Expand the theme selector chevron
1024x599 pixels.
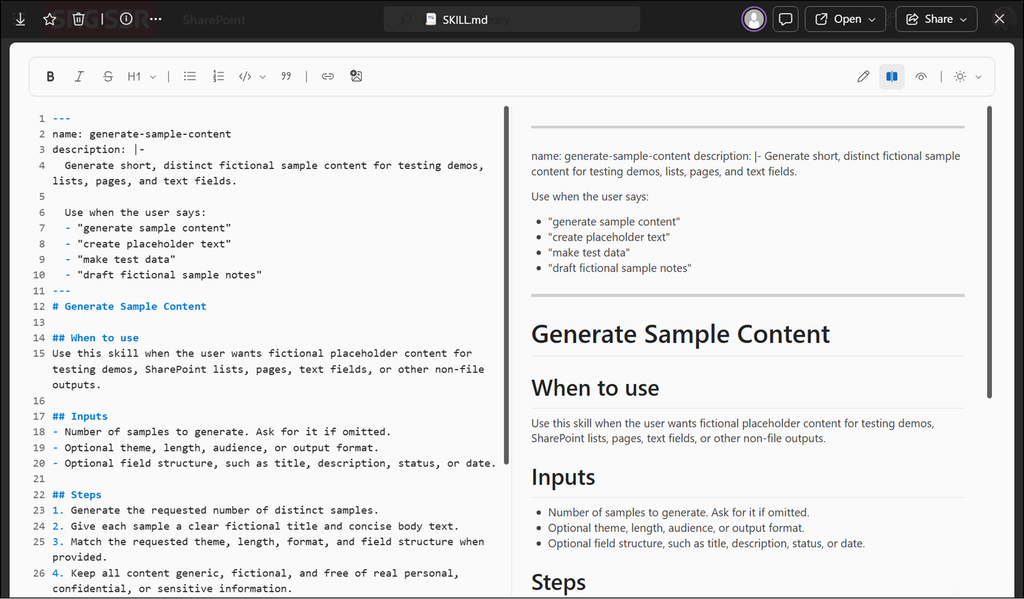(978, 76)
